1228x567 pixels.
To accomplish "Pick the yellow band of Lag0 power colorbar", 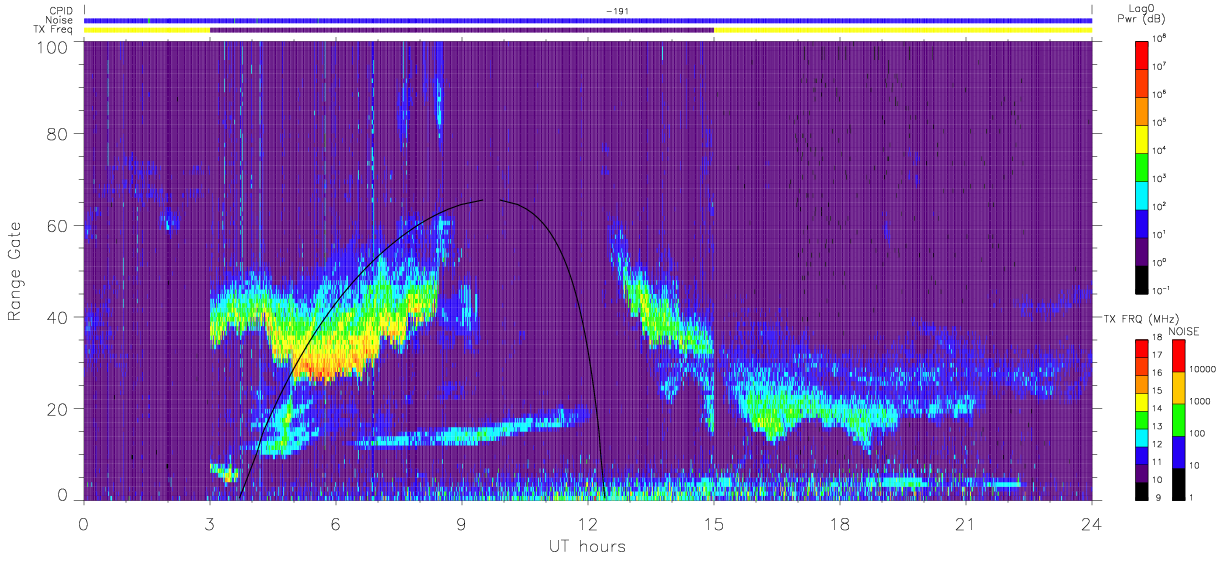I will pos(1142,137).
